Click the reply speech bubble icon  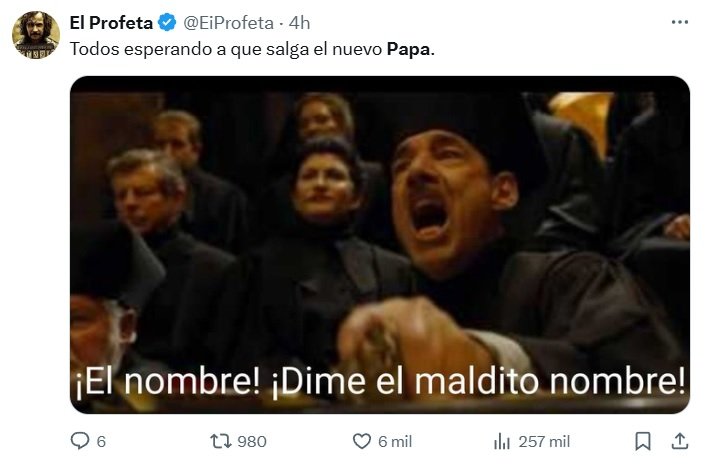pos(80,441)
